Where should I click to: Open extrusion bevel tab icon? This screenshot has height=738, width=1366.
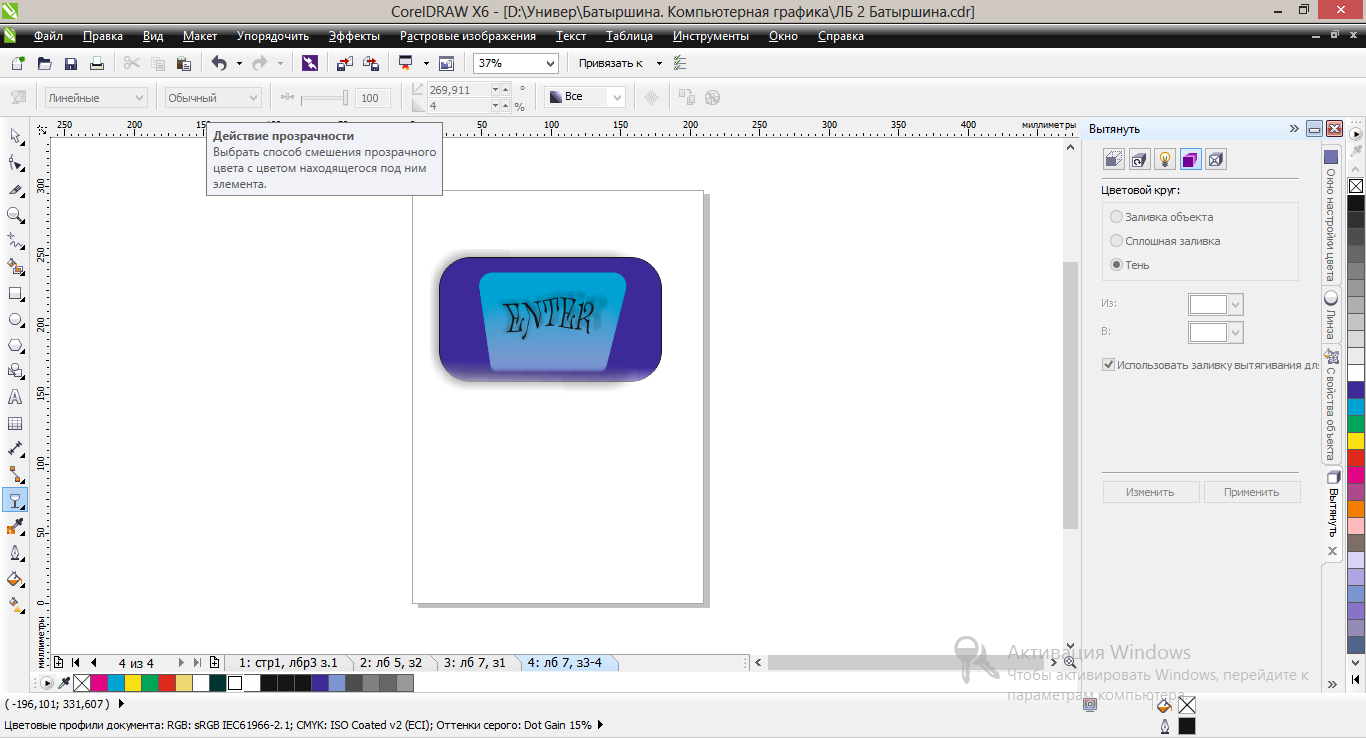(x=1215, y=159)
